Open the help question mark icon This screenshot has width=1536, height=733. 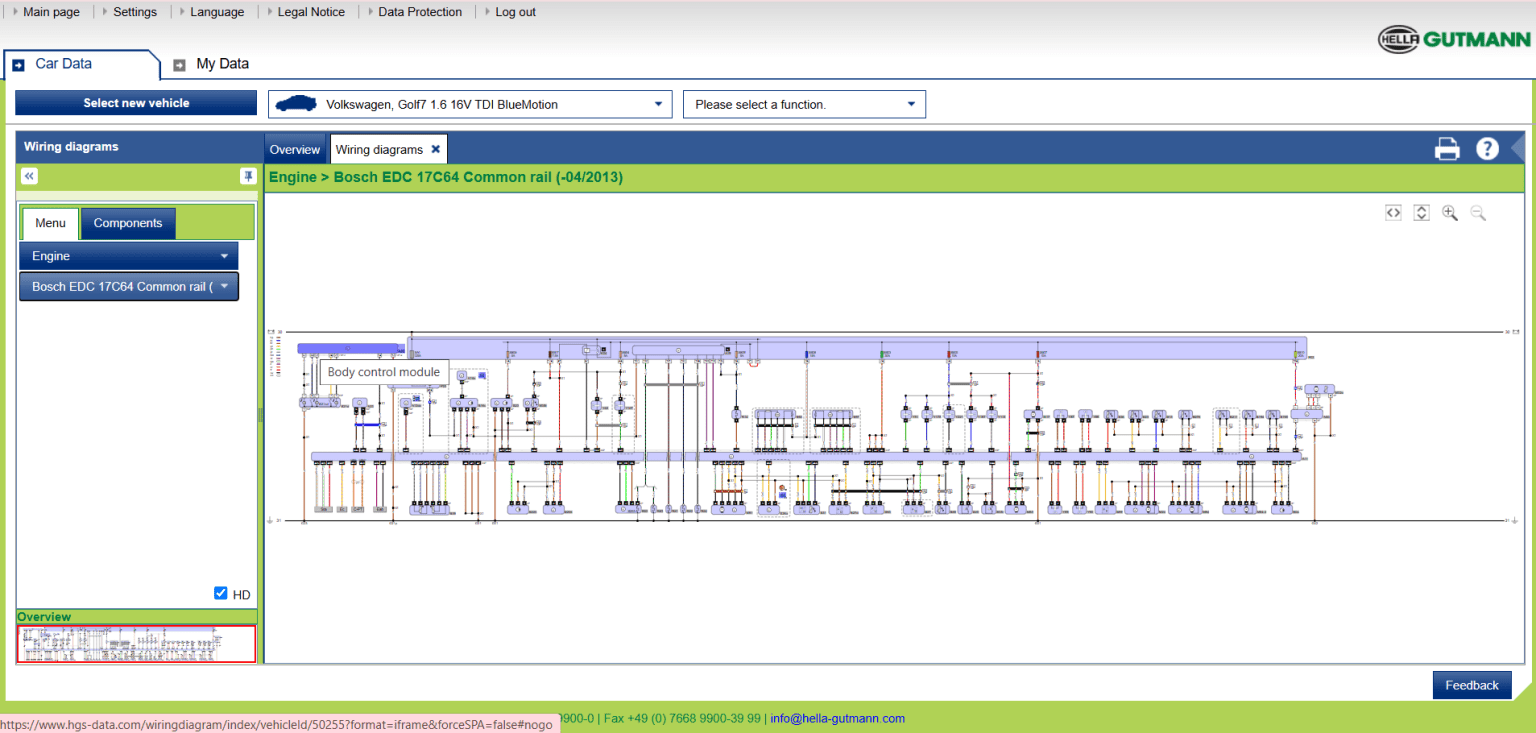(x=1487, y=149)
